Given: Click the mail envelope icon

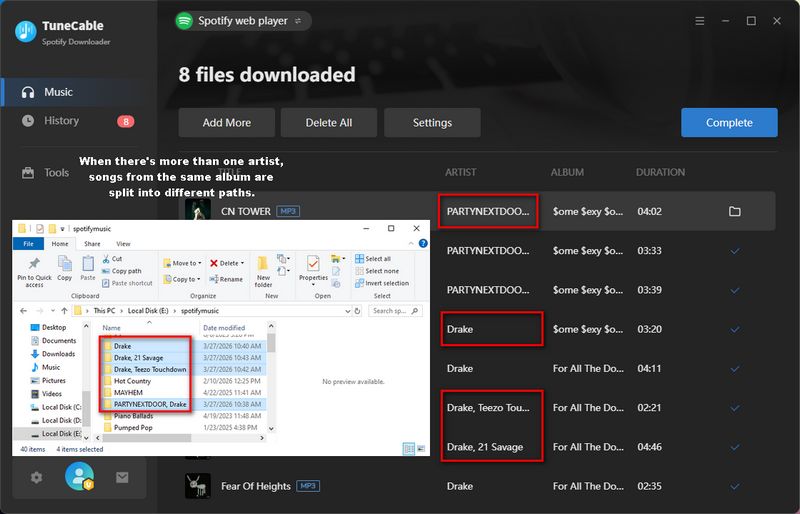Looking at the screenshot, I should click(x=122, y=478).
